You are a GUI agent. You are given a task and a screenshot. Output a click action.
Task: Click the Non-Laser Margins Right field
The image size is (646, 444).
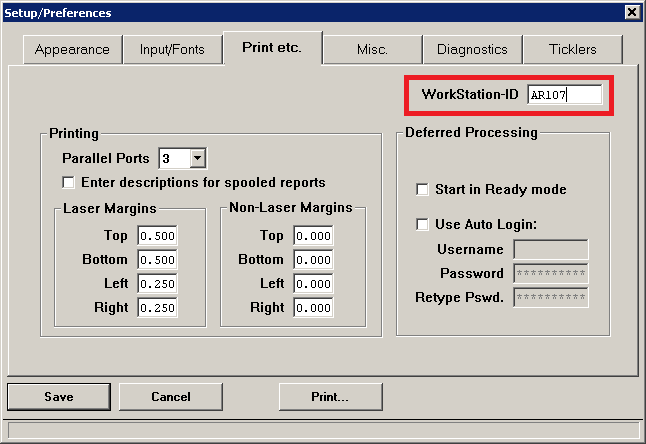[314, 308]
